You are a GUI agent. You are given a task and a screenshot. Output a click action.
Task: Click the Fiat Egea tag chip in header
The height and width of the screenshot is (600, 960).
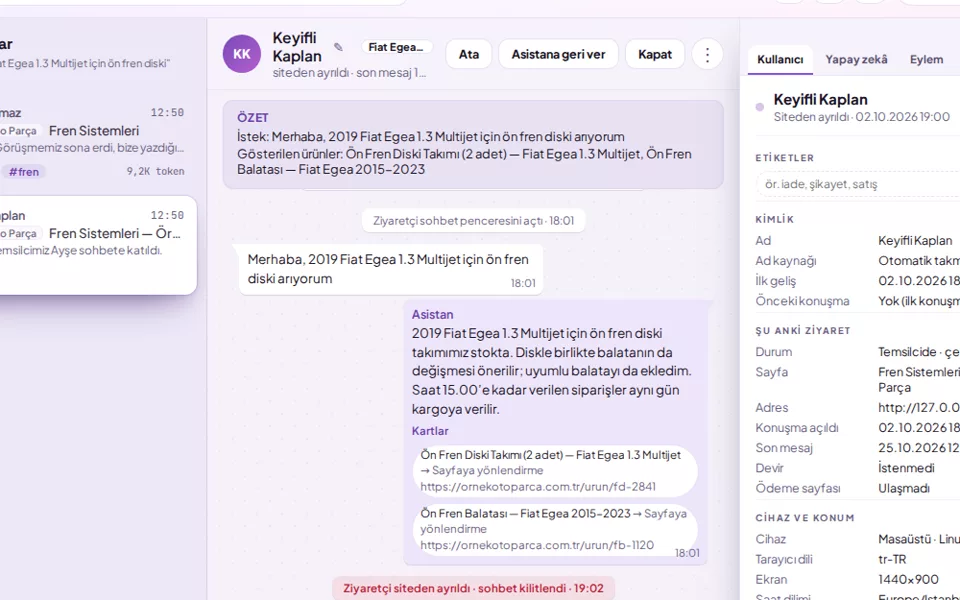pos(397,47)
